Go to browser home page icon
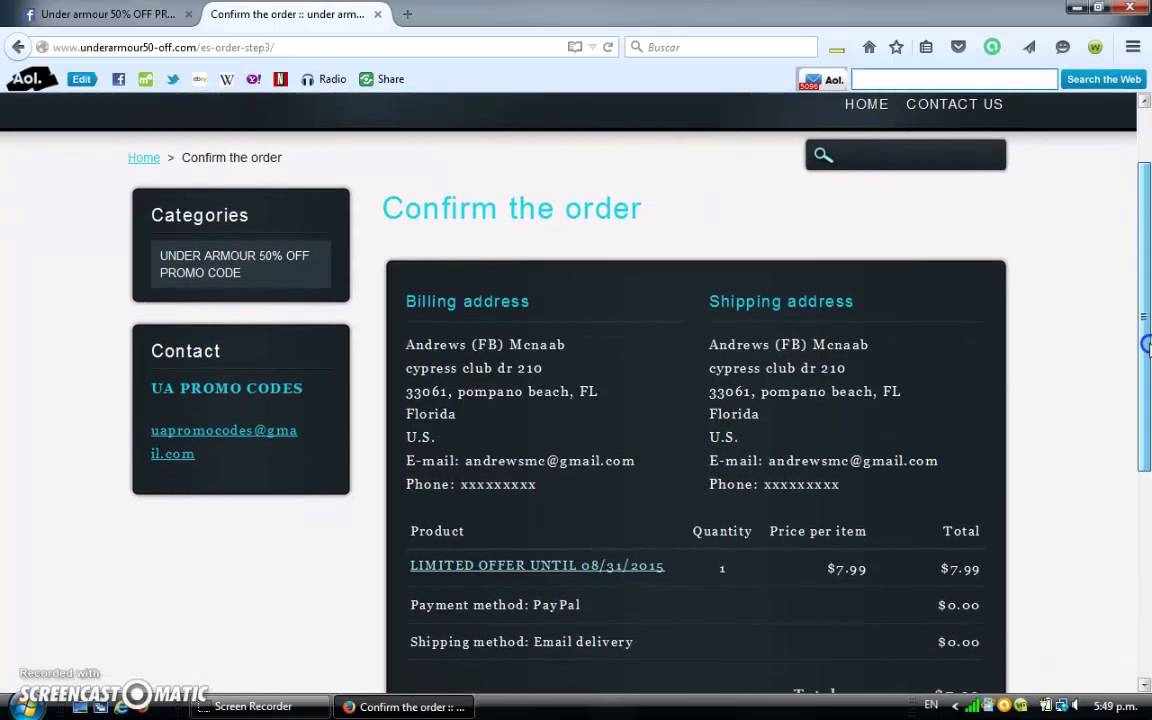This screenshot has height=720, width=1152. point(869,47)
